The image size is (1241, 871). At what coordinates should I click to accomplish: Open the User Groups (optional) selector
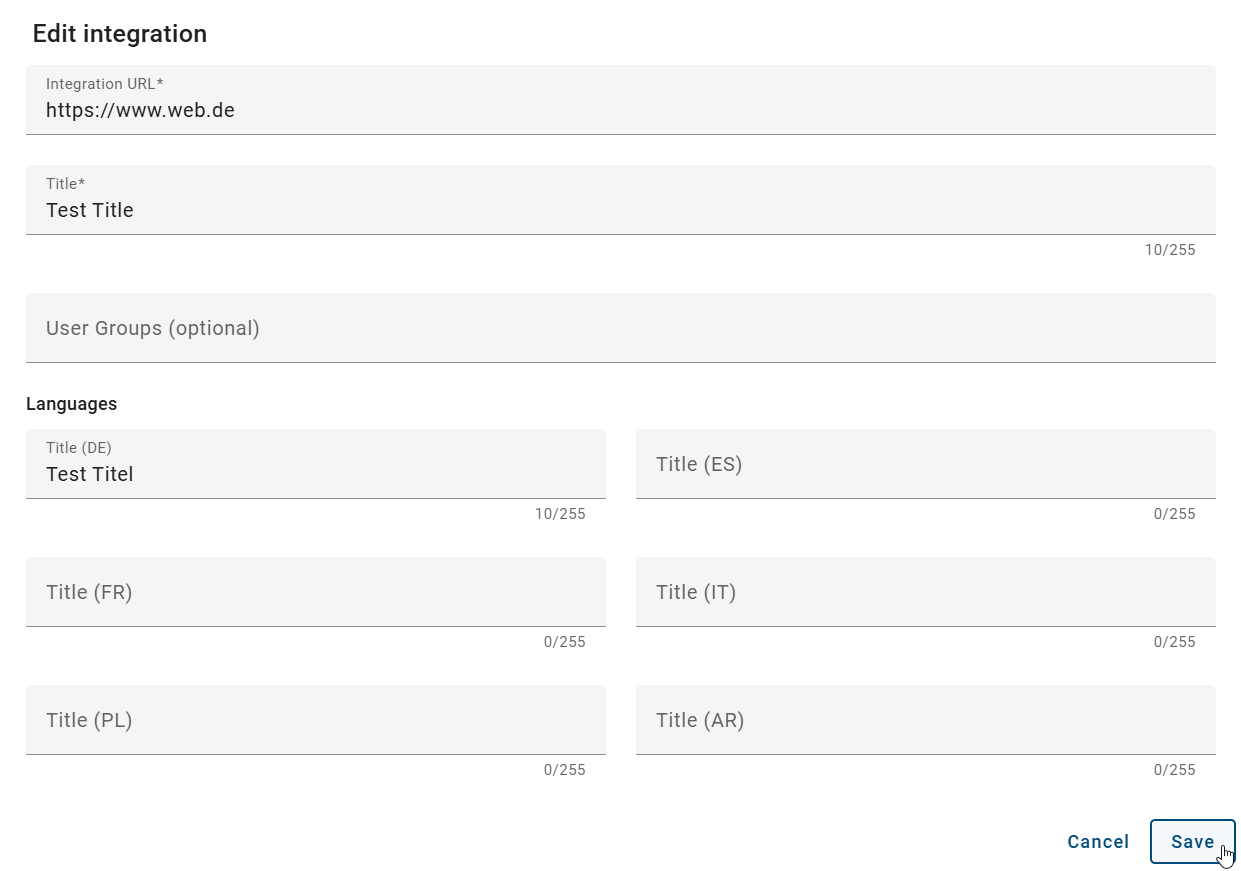[620, 328]
